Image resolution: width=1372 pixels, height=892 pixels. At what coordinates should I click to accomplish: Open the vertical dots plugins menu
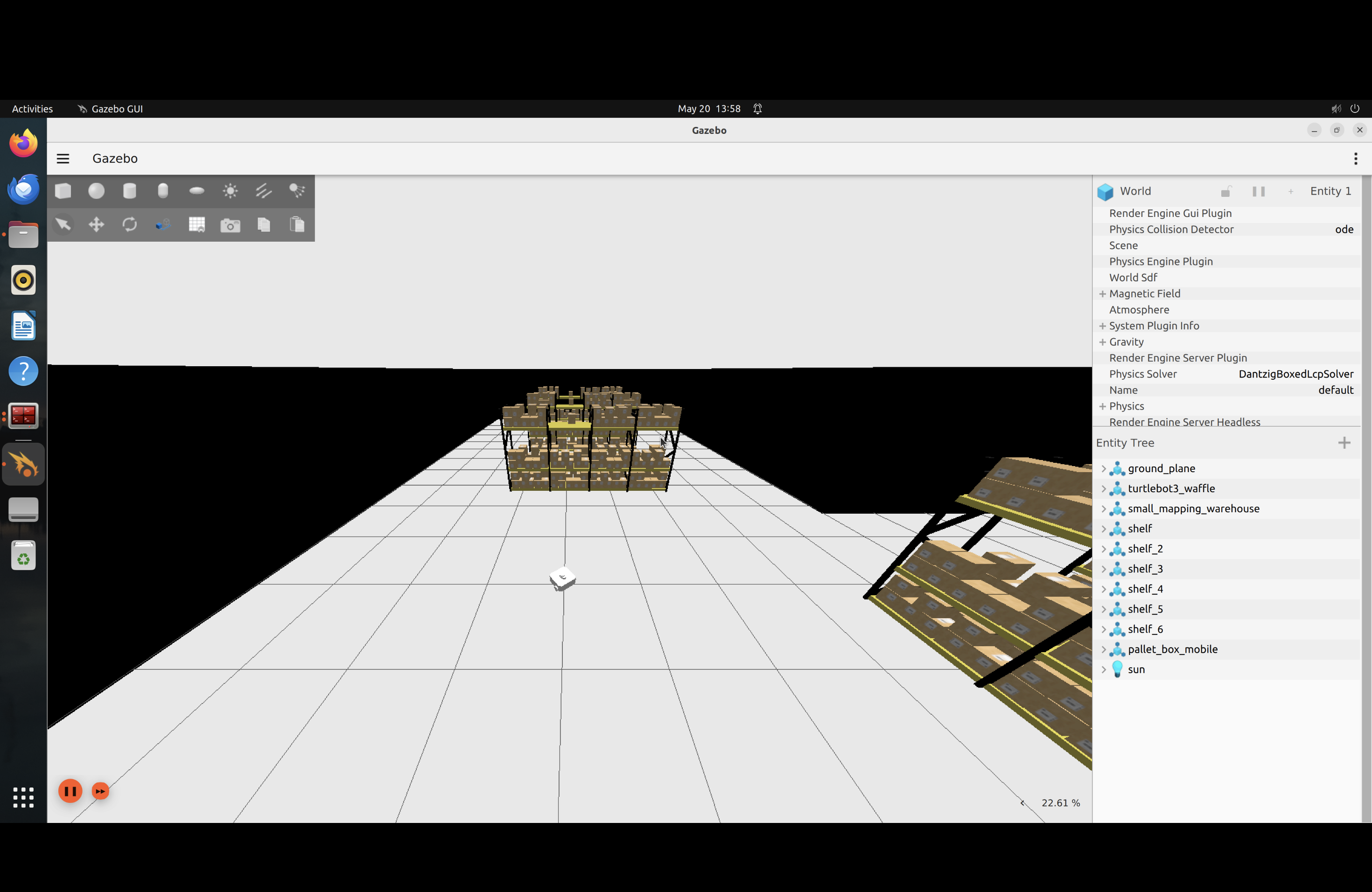[1355, 159]
